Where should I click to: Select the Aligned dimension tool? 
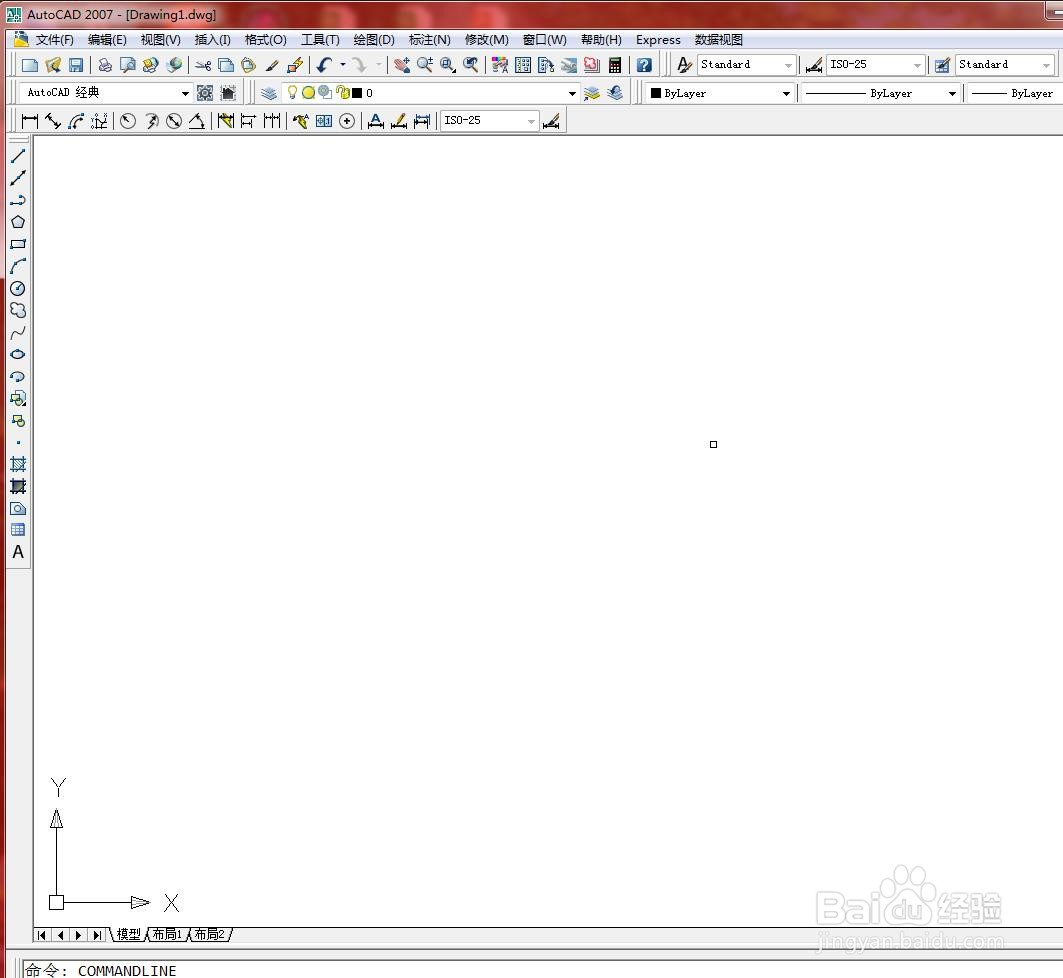pyautogui.click(x=53, y=121)
